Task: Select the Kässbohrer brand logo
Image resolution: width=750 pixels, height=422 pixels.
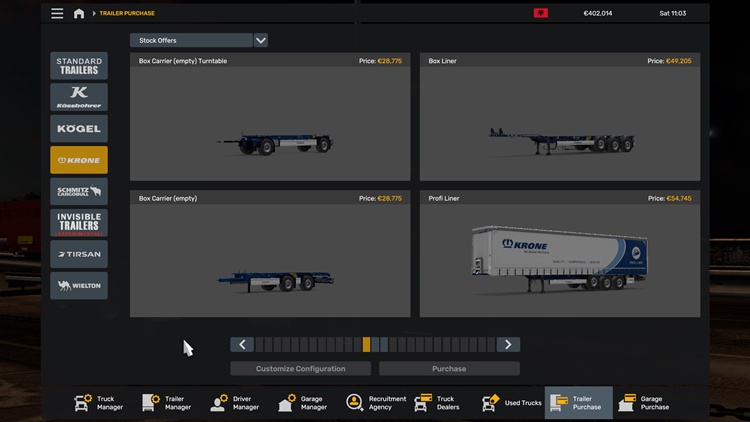Action: 79,97
